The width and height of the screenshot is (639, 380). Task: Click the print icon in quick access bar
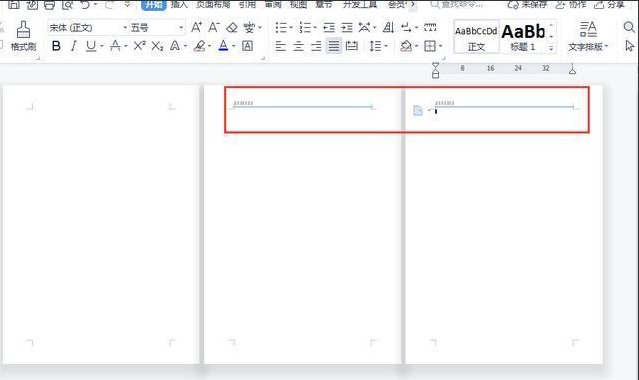[49, 5]
